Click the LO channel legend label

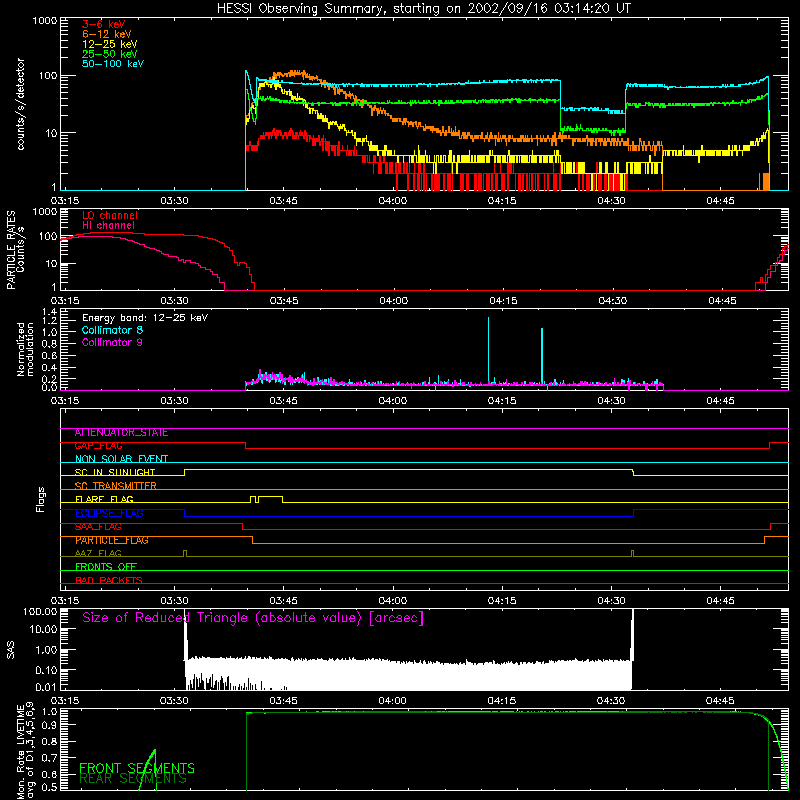tap(110, 215)
